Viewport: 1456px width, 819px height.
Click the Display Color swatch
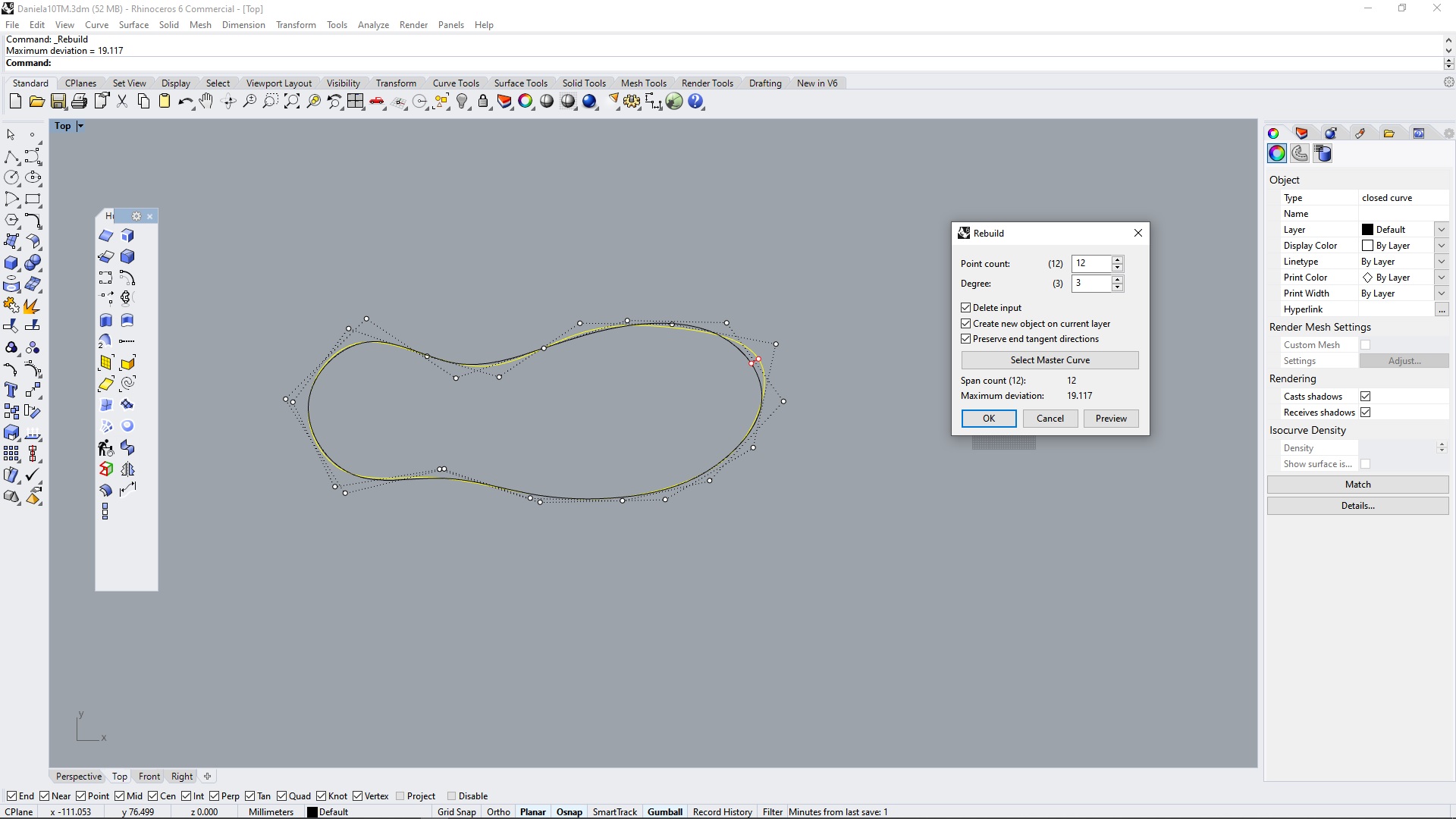[x=1367, y=246]
